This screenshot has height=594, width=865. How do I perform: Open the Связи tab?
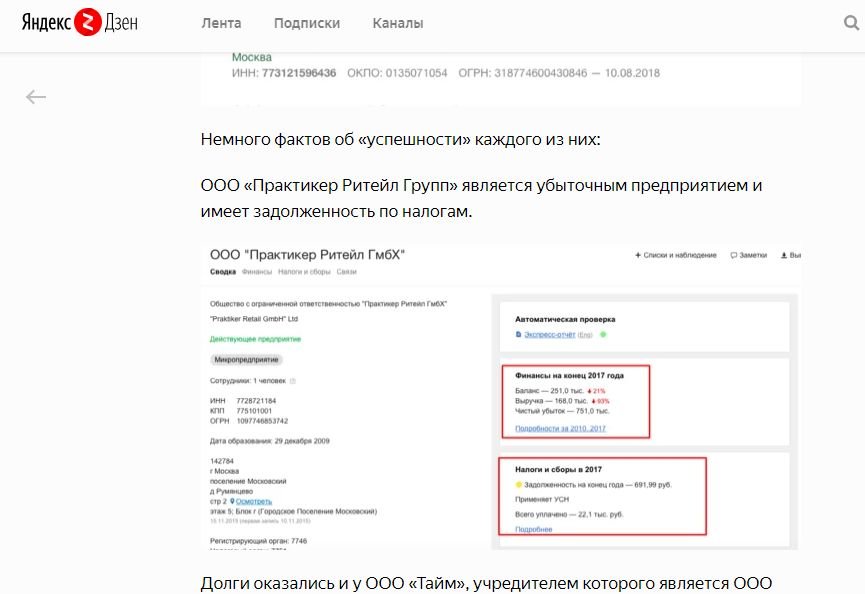click(347, 272)
